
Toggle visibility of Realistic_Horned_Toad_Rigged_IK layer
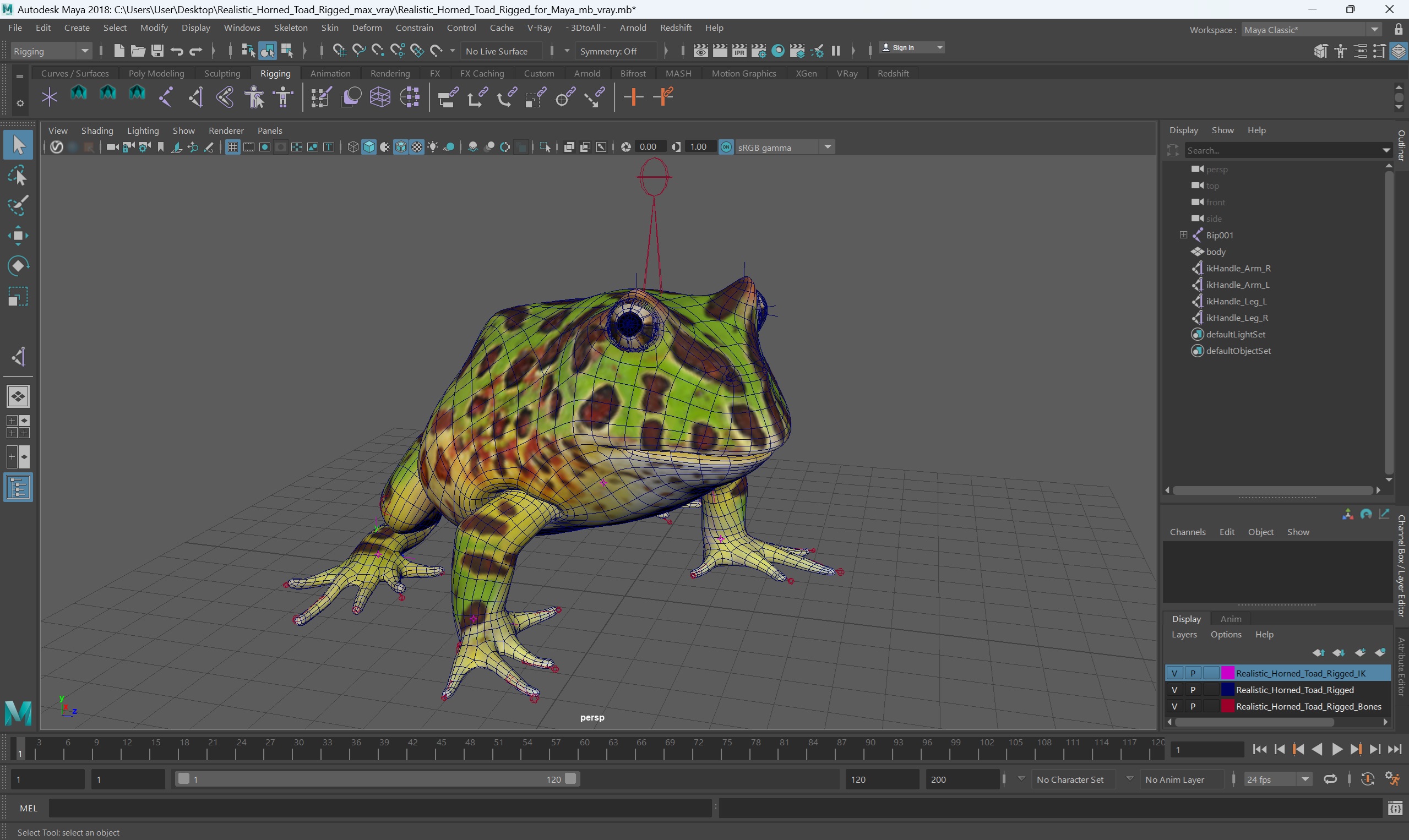(x=1175, y=673)
